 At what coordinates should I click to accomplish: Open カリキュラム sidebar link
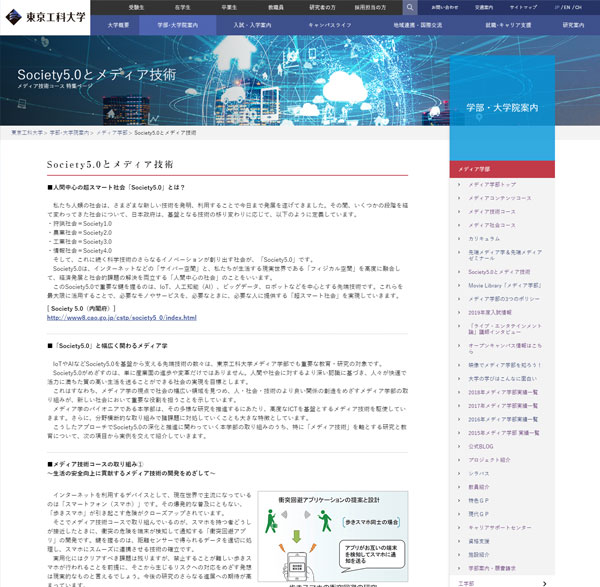(484, 238)
